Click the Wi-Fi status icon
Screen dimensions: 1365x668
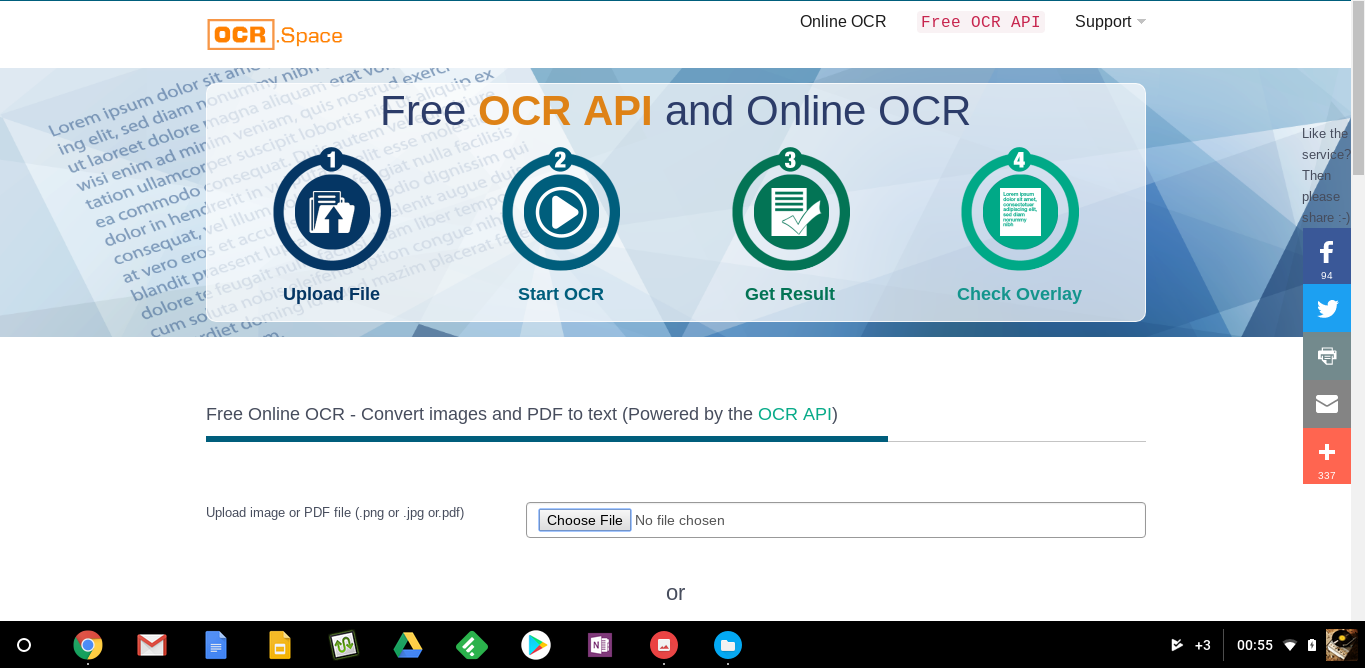click(x=1290, y=645)
